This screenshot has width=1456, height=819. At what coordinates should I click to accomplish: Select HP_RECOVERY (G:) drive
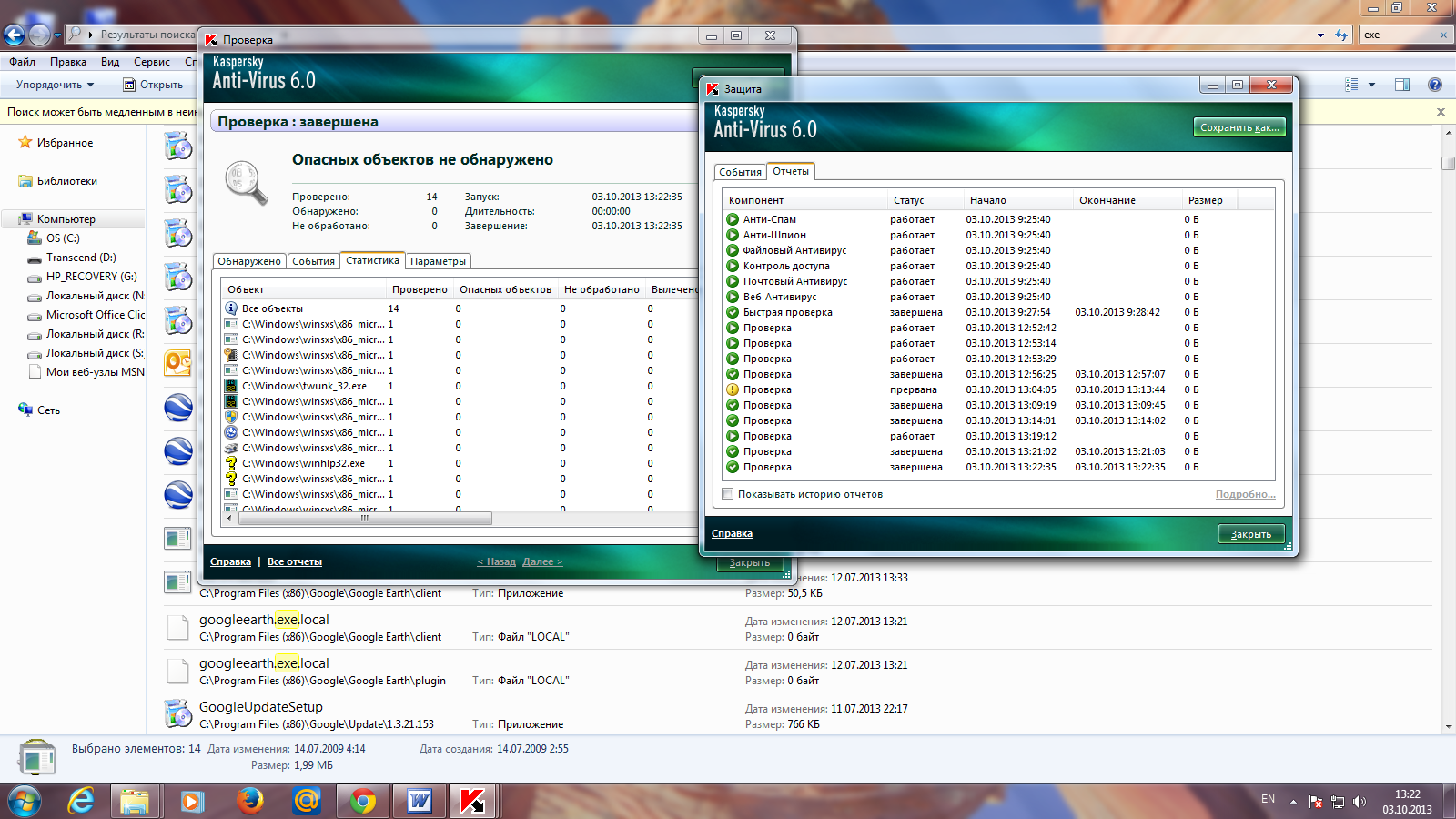(83, 277)
